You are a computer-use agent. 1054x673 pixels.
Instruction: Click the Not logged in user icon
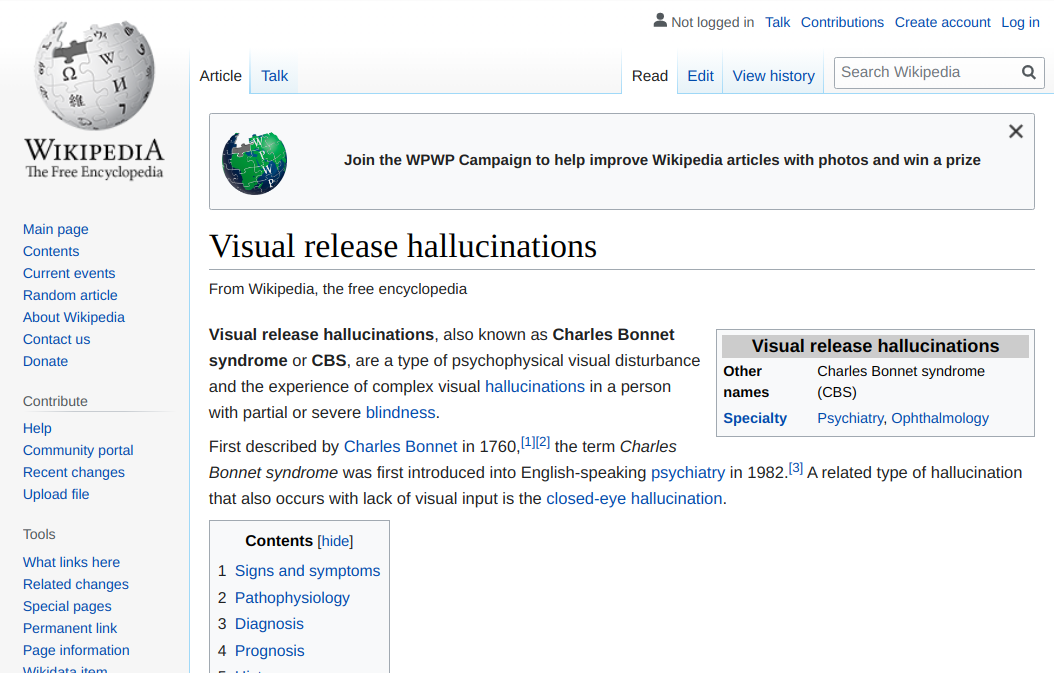[660, 21]
